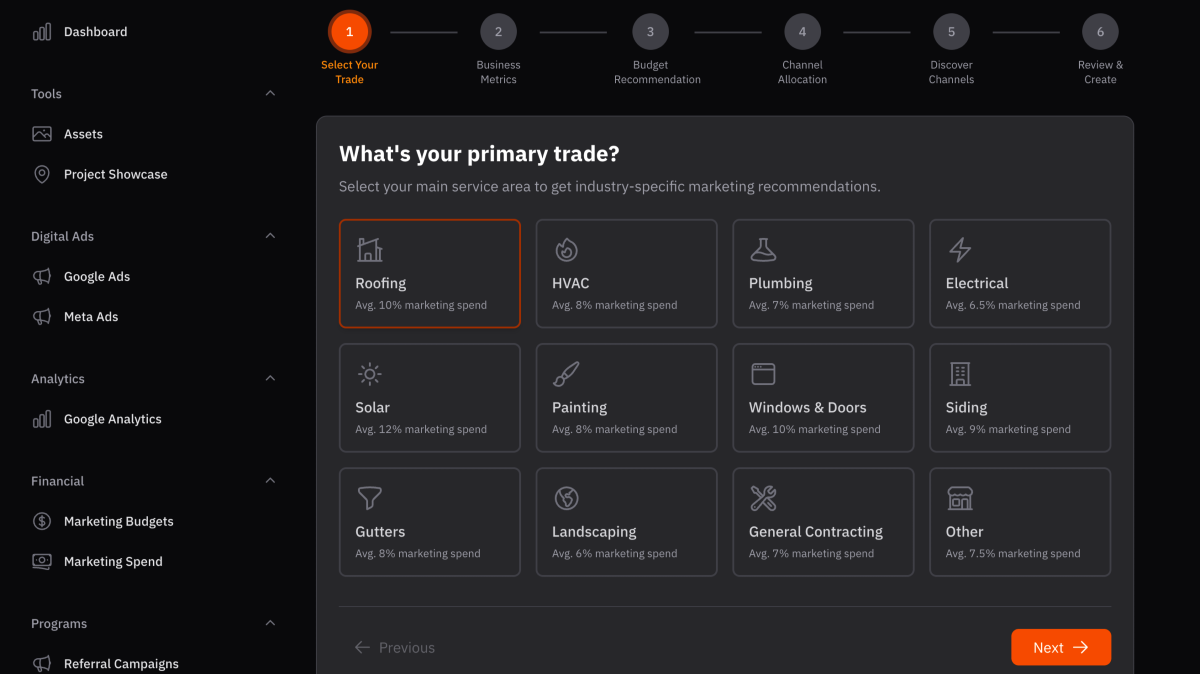Screen dimensions: 1200x675
Task: Jump to step 3 Budget Recommendation
Action: [x=650, y=32]
